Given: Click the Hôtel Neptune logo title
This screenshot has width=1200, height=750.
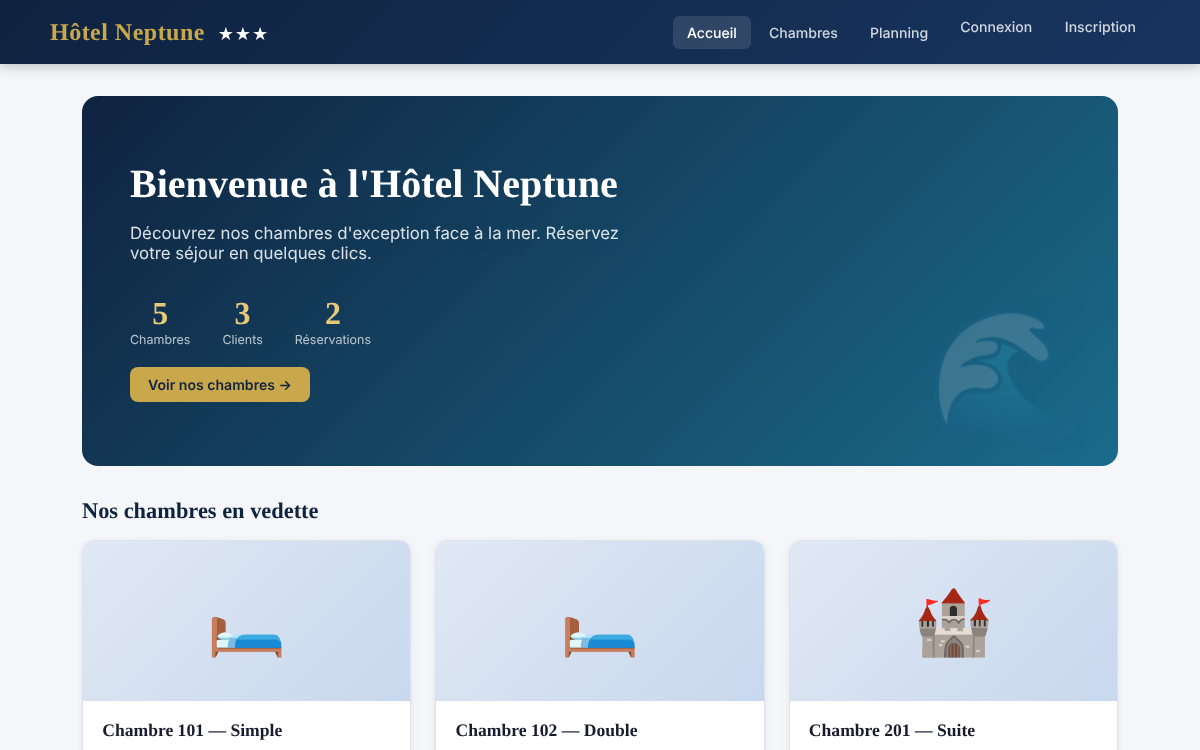Looking at the screenshot, I should (x=127, y=32).
